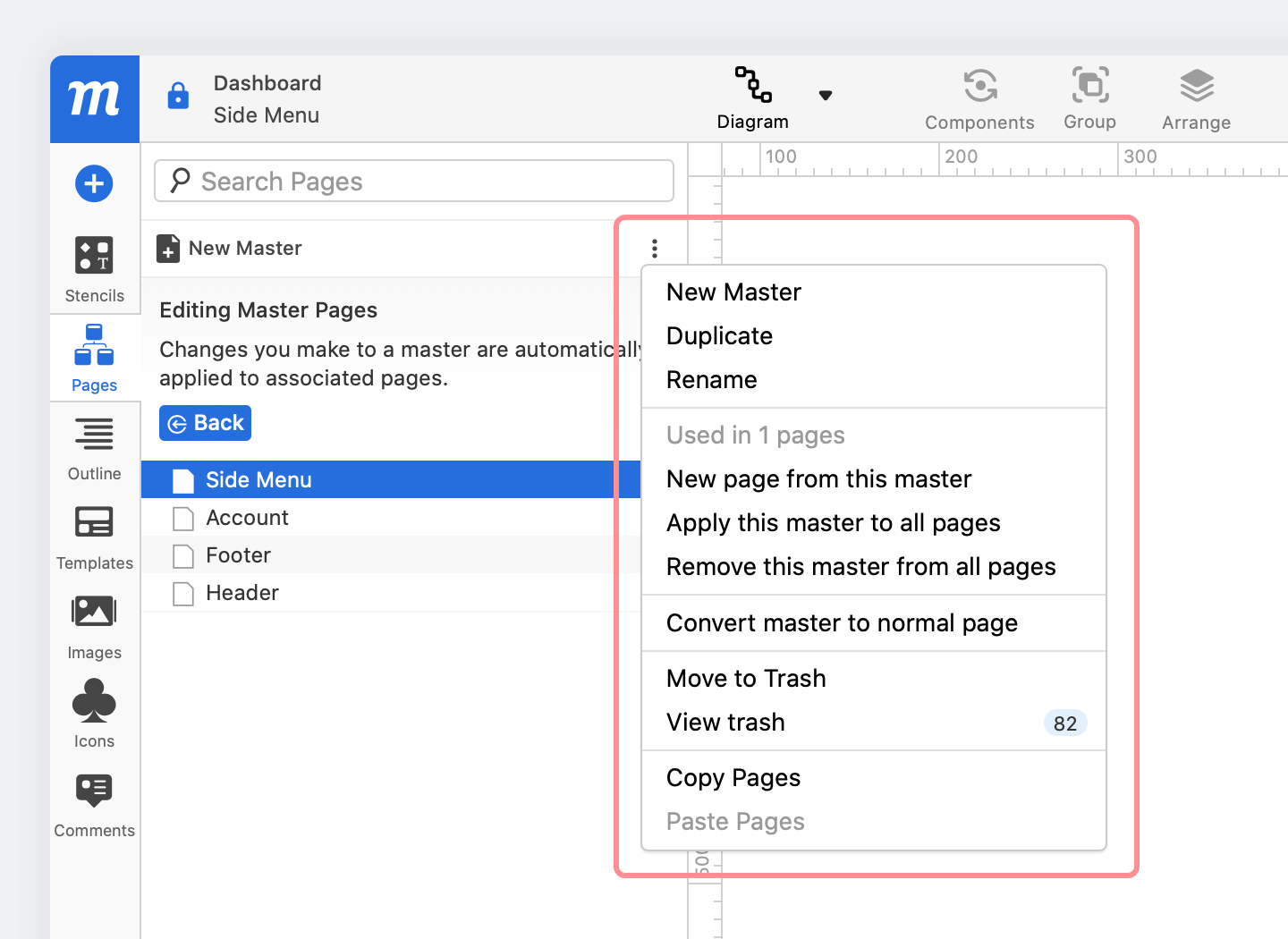The width and height of the screenshot is (1288, 939).
Task: Open the Arrange toolbar menu
Action: click(x=1196, y=98)
